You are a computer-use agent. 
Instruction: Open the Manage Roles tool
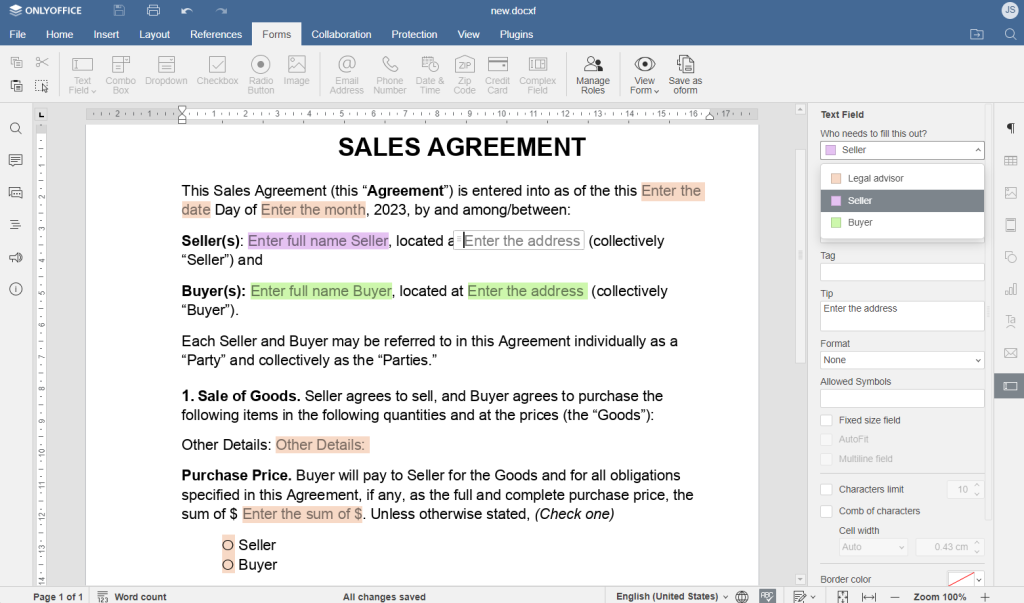coord(593,72)
